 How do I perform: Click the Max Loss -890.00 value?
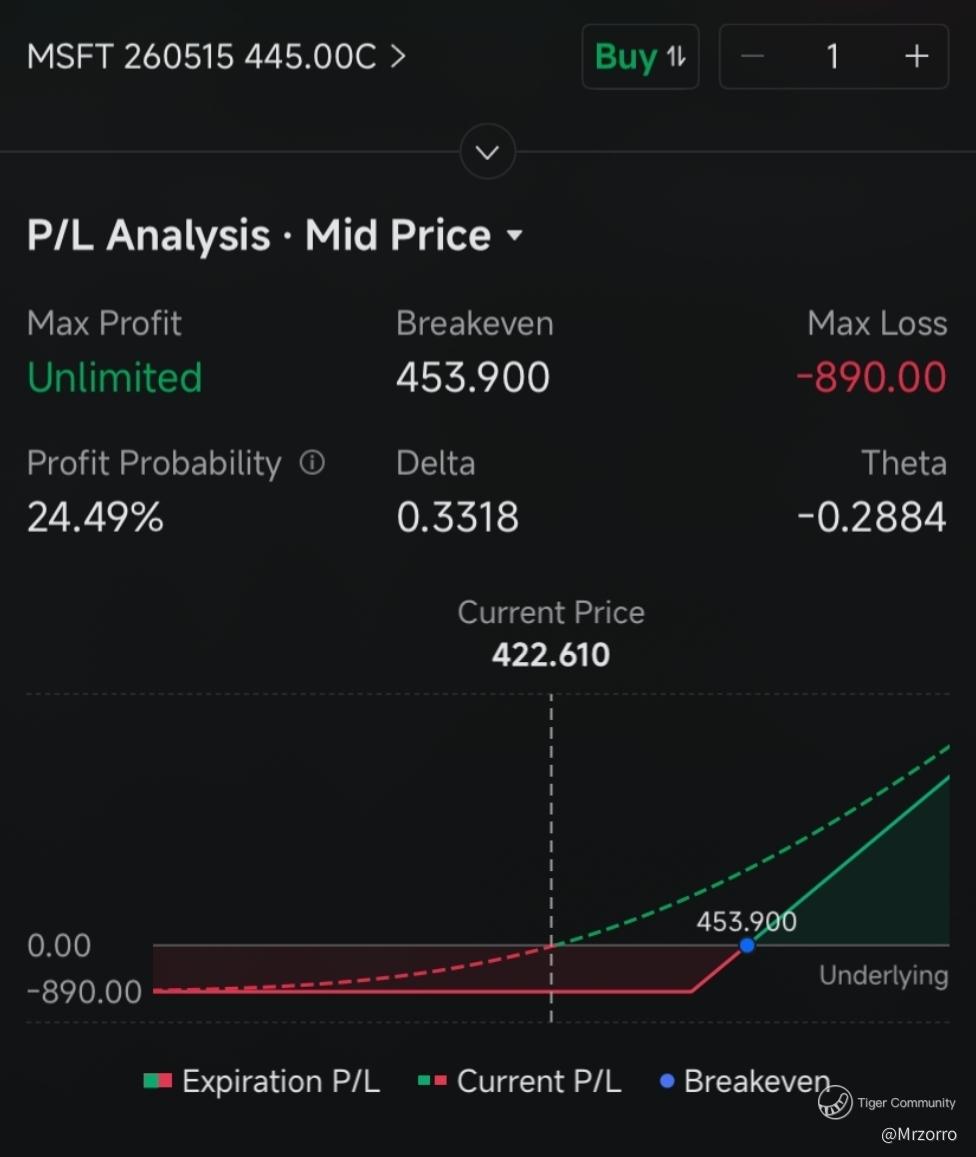click(871, 378)
